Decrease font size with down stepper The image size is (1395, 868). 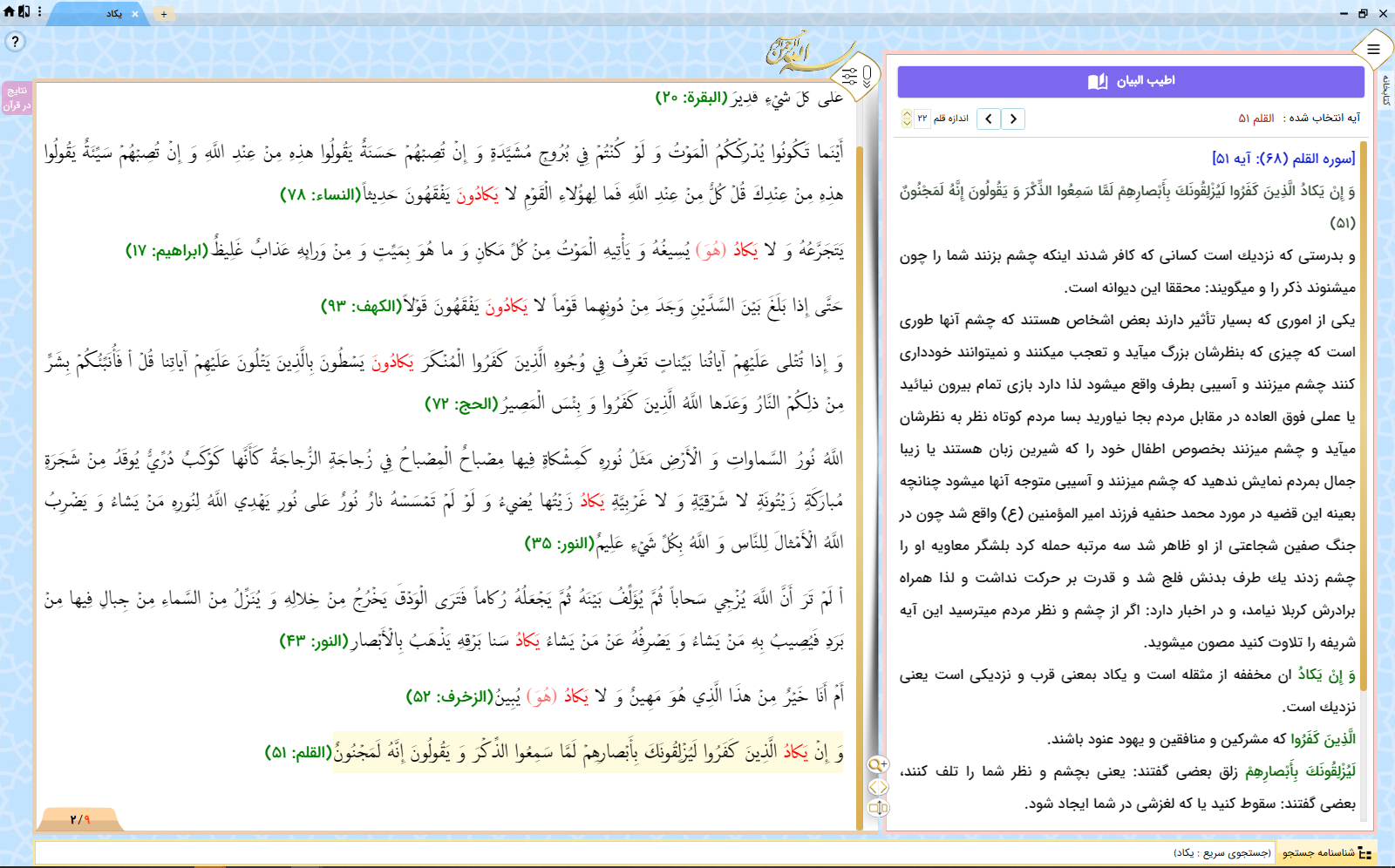pos(907,123)
